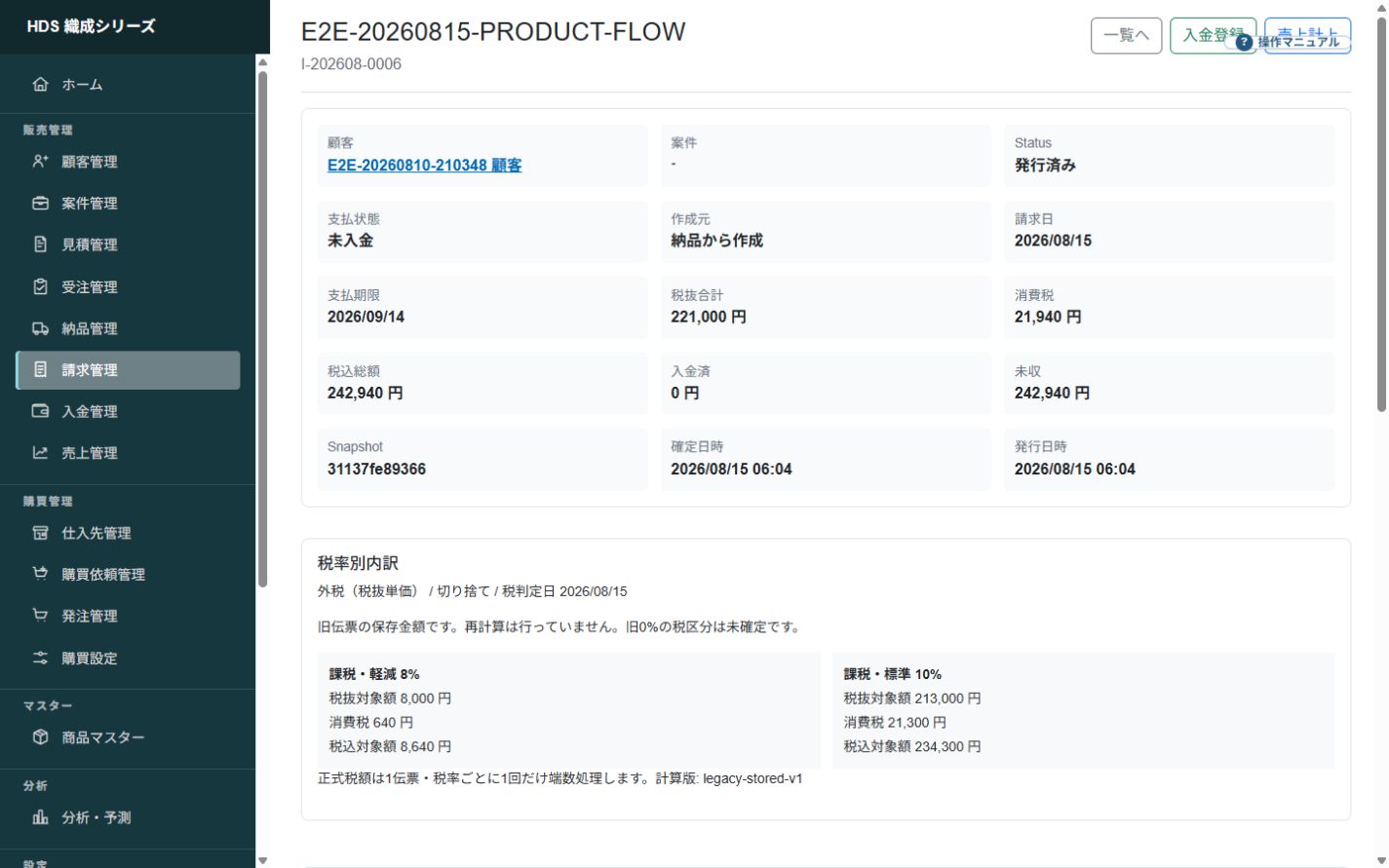Image resolution: width=1389 pixels, height=868 pixels.
Task: Click the 税込総額 value 242,940 円
Action: 365,394
